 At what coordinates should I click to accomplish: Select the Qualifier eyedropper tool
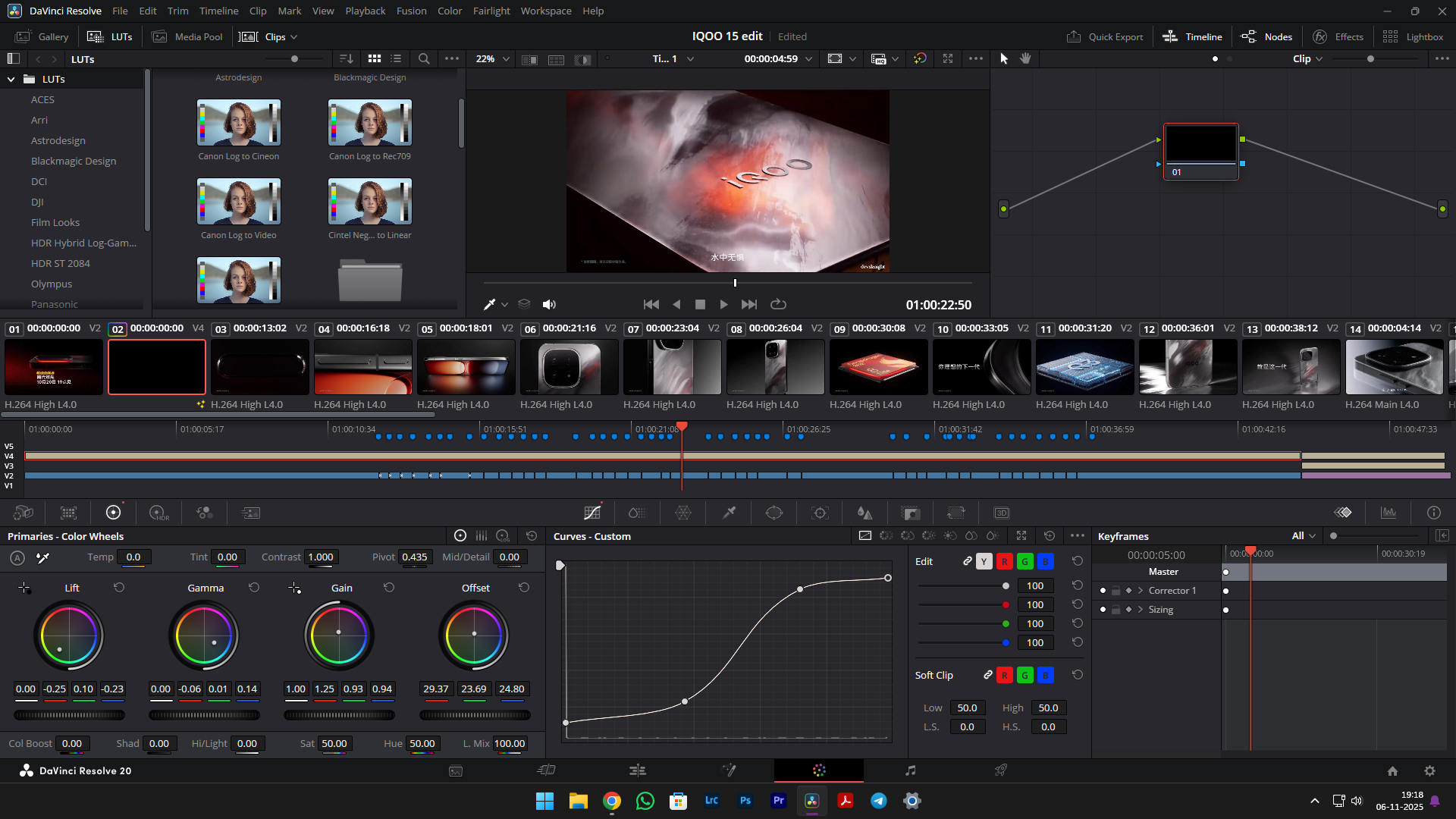point(729,513)
